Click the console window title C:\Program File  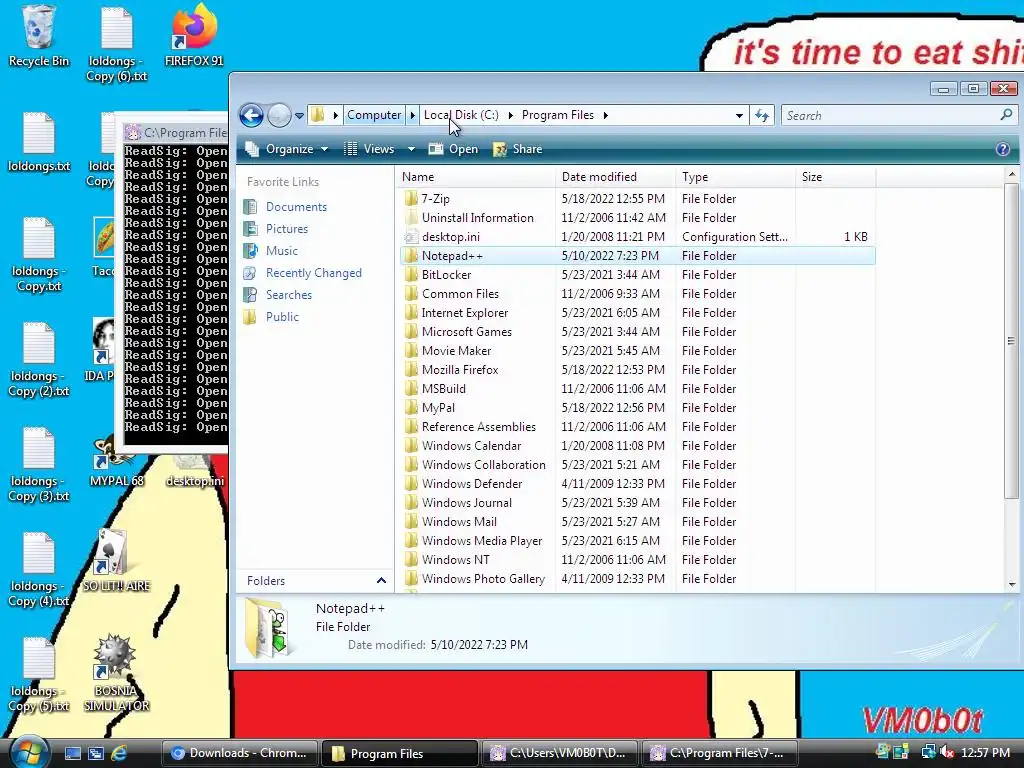(185, 133)
